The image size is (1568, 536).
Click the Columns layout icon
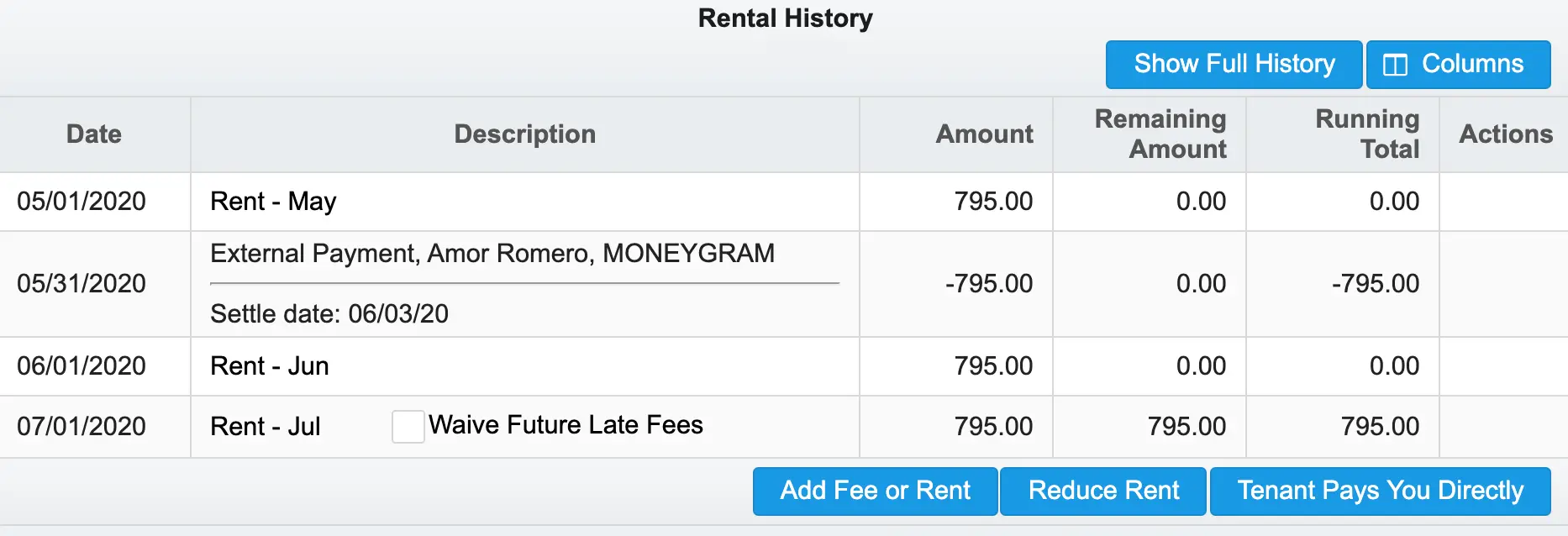click(1397, 64)
